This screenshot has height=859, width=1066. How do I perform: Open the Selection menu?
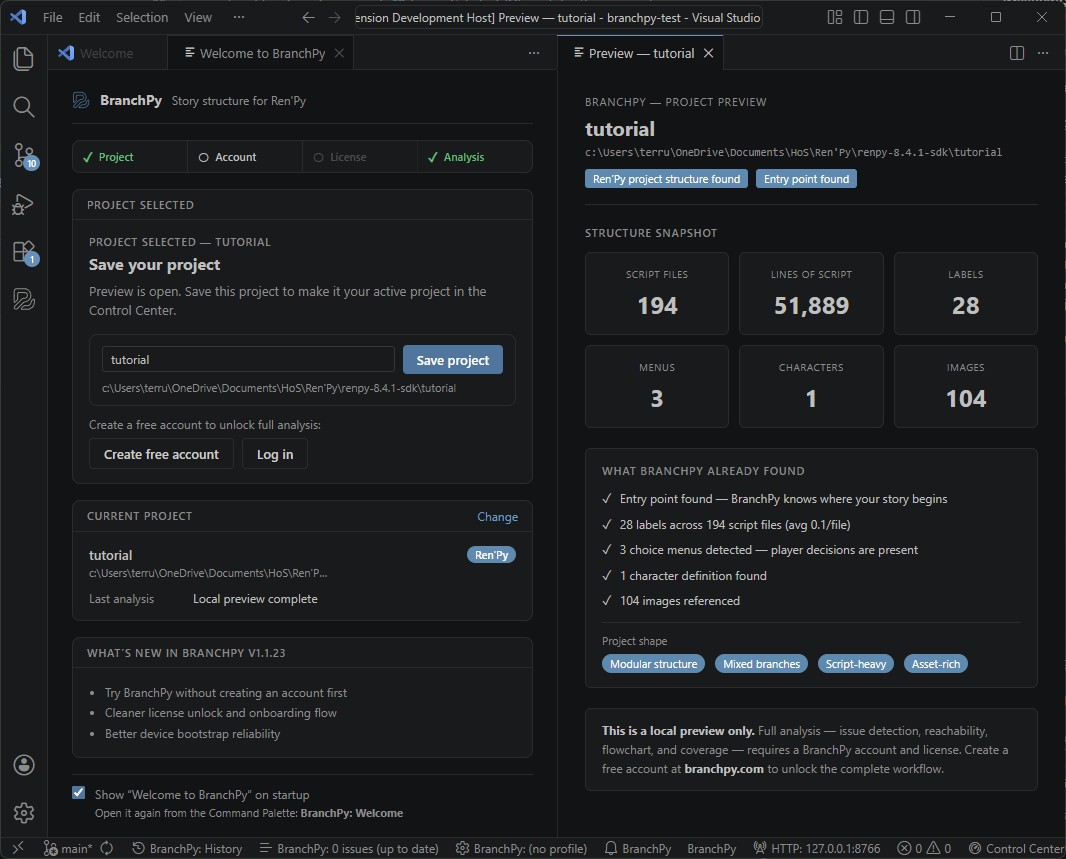142,18
